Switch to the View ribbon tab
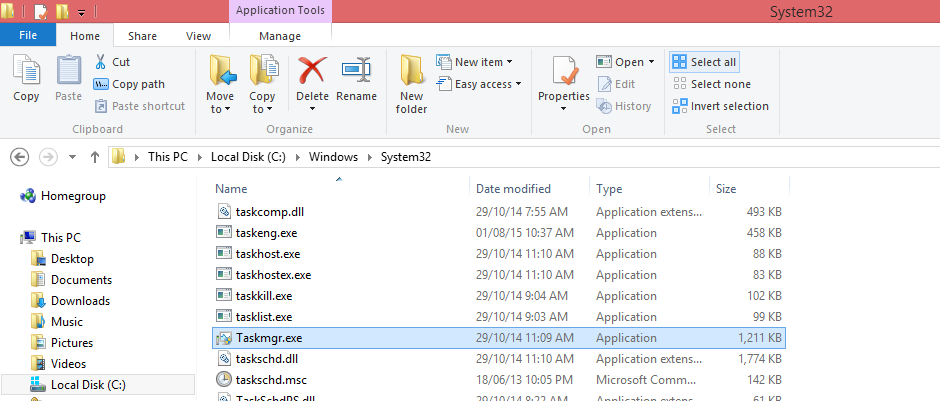The image size is (940, 401). tap(198, 36)
